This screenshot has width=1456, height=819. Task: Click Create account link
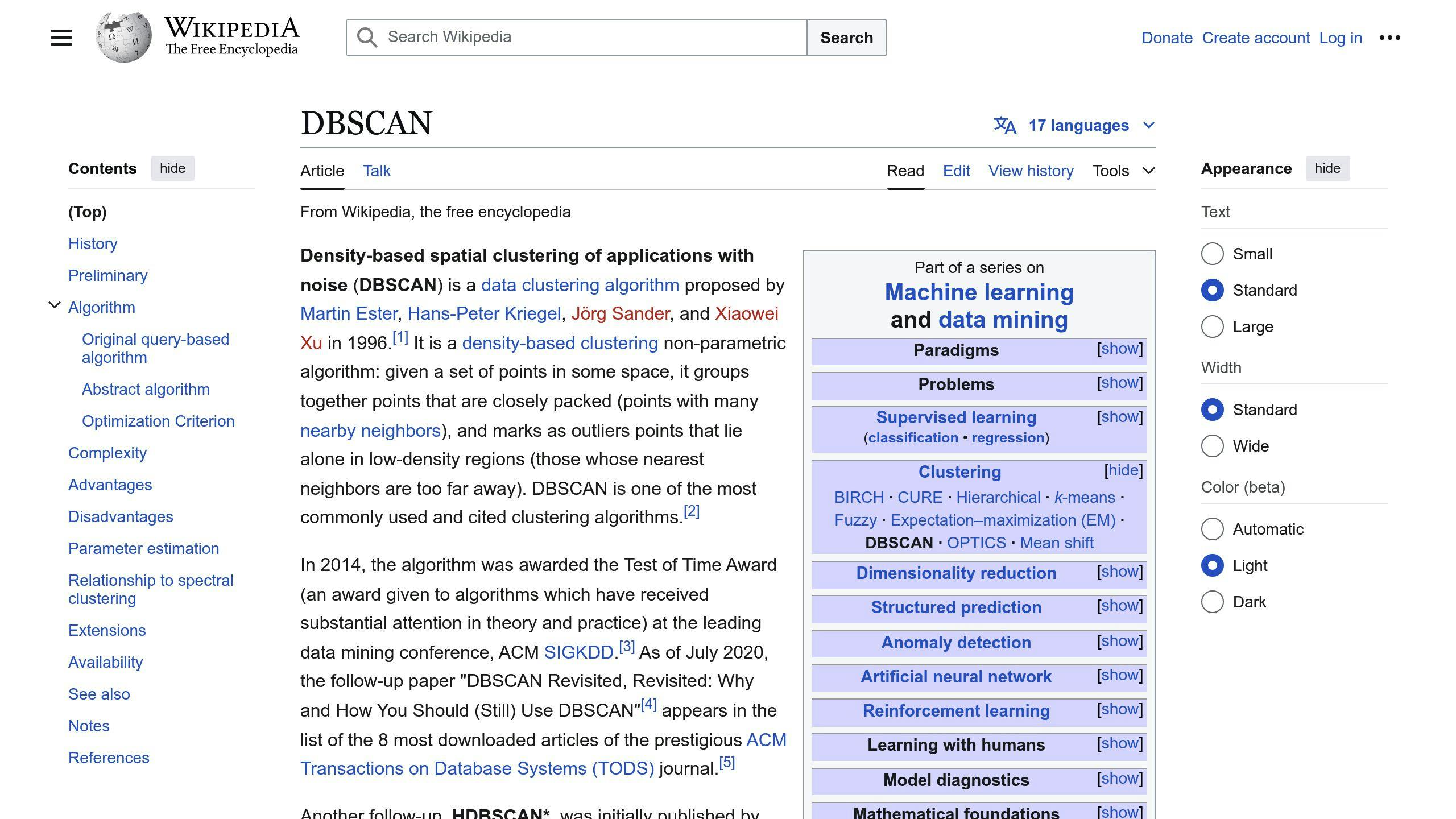[1256, 38]
